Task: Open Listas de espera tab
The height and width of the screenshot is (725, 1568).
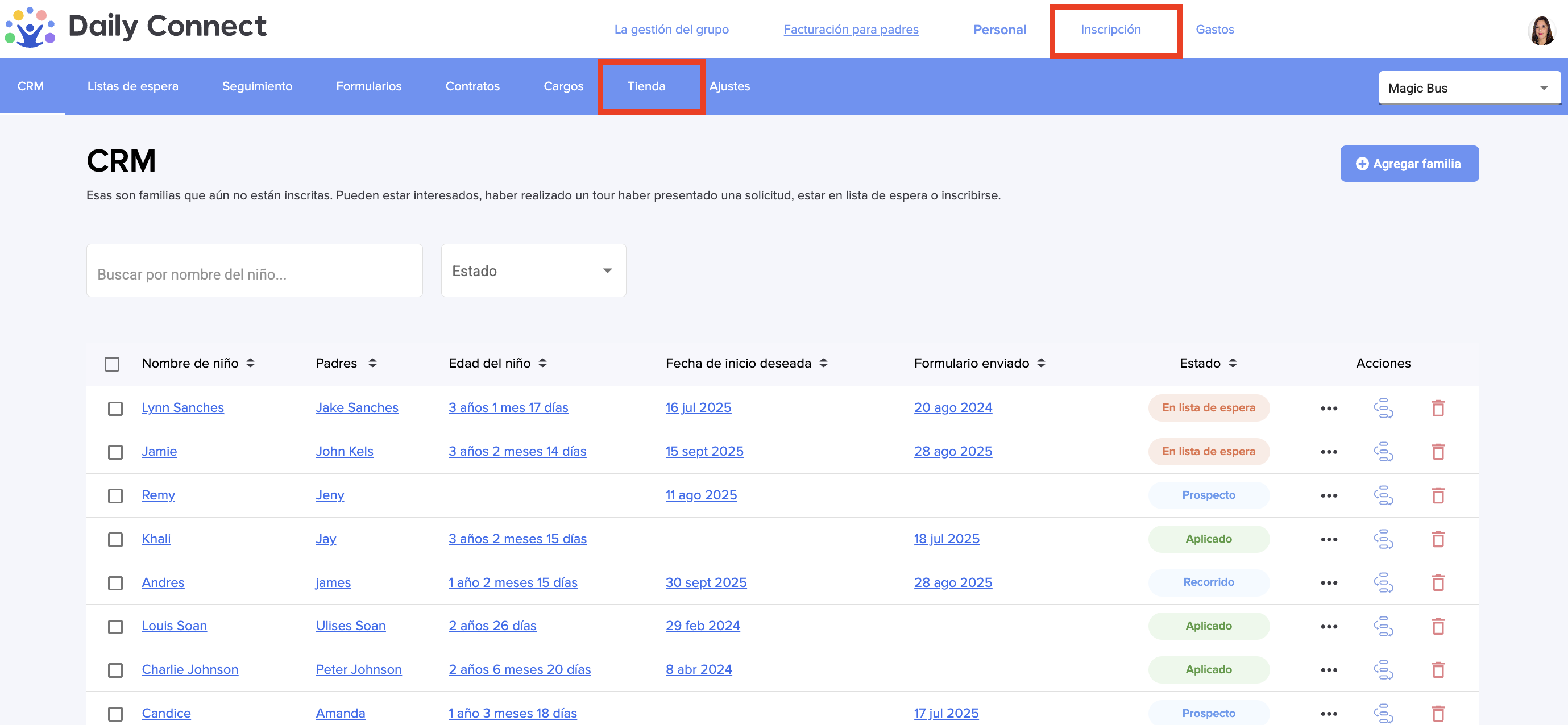Action: pos(132,86)
